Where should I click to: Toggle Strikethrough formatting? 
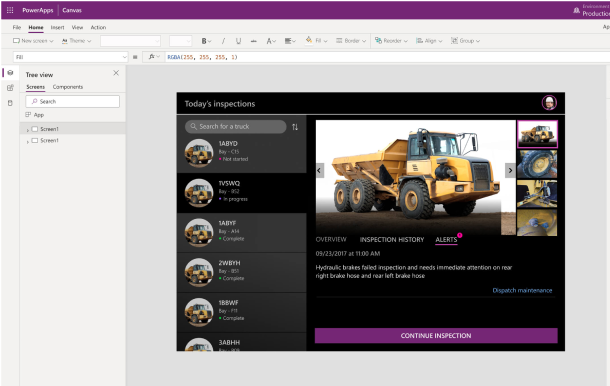[254, 41]
